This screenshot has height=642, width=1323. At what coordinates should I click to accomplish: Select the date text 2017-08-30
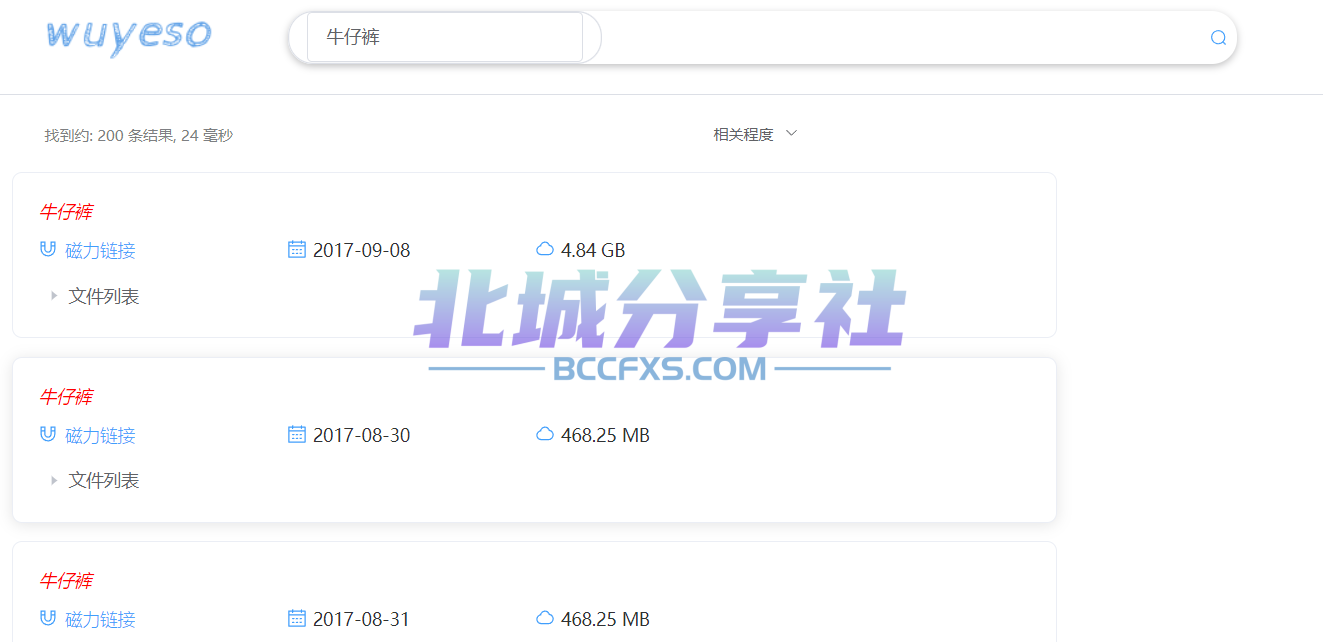[x=362, y=435]
